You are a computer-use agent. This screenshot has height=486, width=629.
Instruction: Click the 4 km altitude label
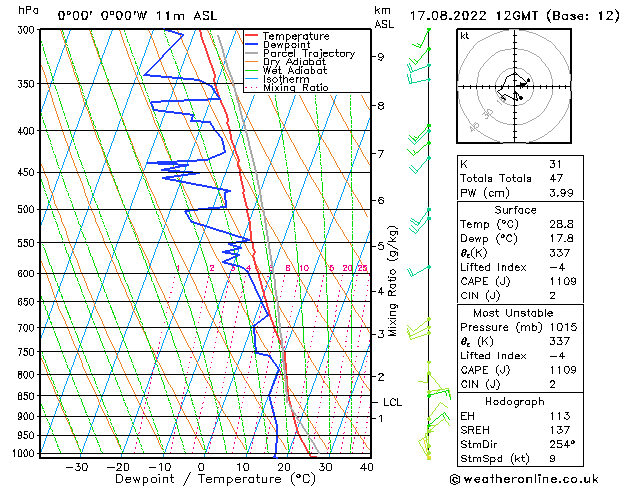coord(380,291)
